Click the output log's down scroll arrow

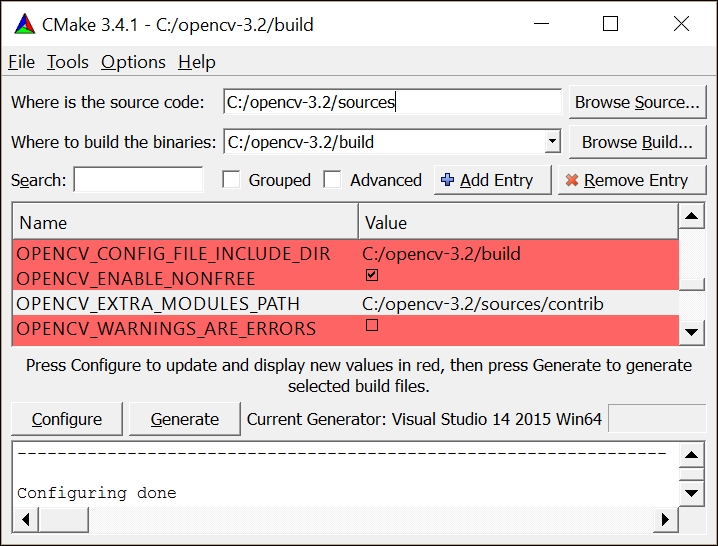click(691, 493)
